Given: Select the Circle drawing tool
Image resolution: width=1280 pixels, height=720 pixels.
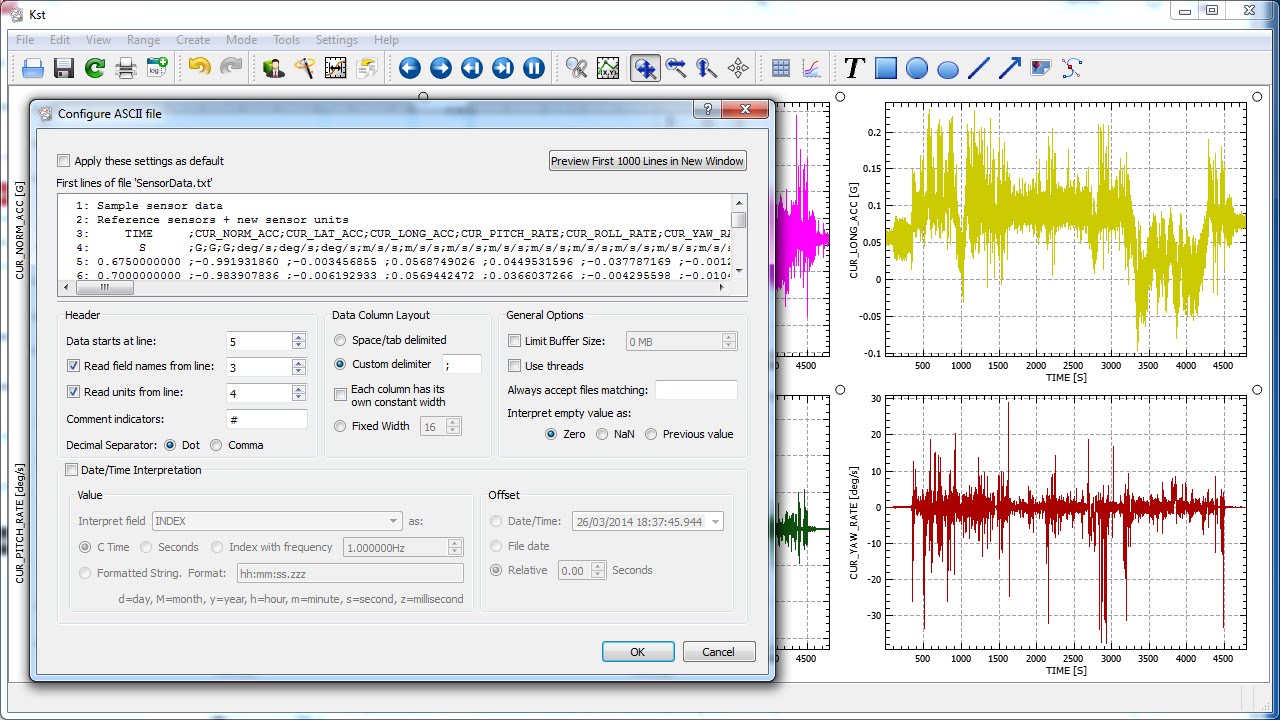Looking at the screenshot, I should [x=916, y=68].
